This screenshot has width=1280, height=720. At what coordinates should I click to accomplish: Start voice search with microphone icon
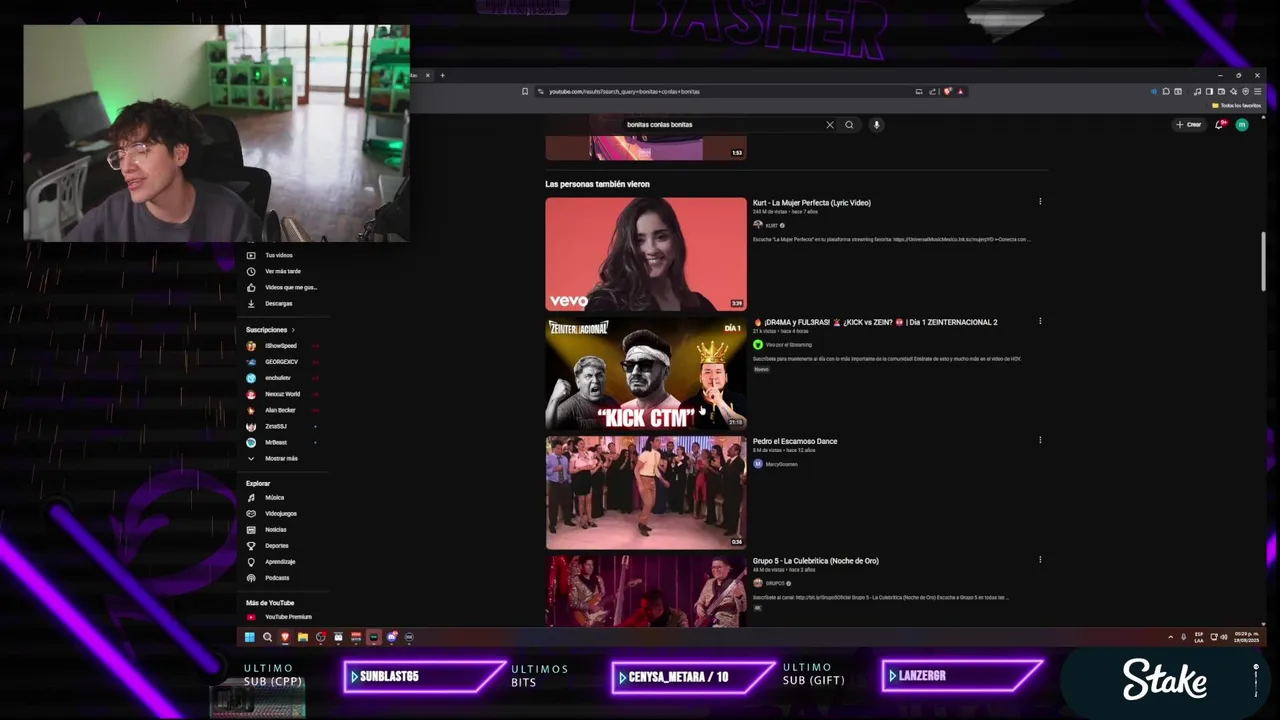point(876,125)
